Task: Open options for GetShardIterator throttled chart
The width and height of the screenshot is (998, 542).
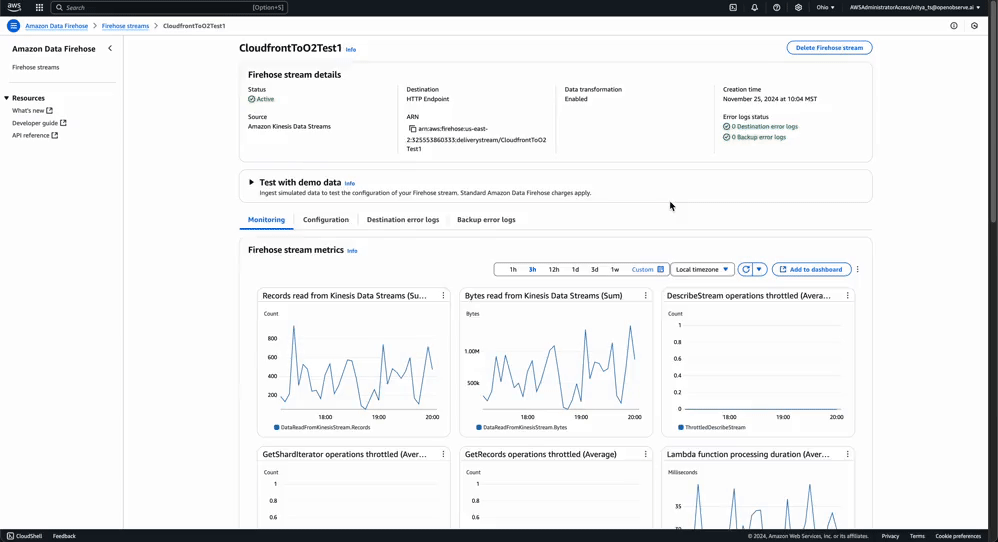Action: (443, 454)
